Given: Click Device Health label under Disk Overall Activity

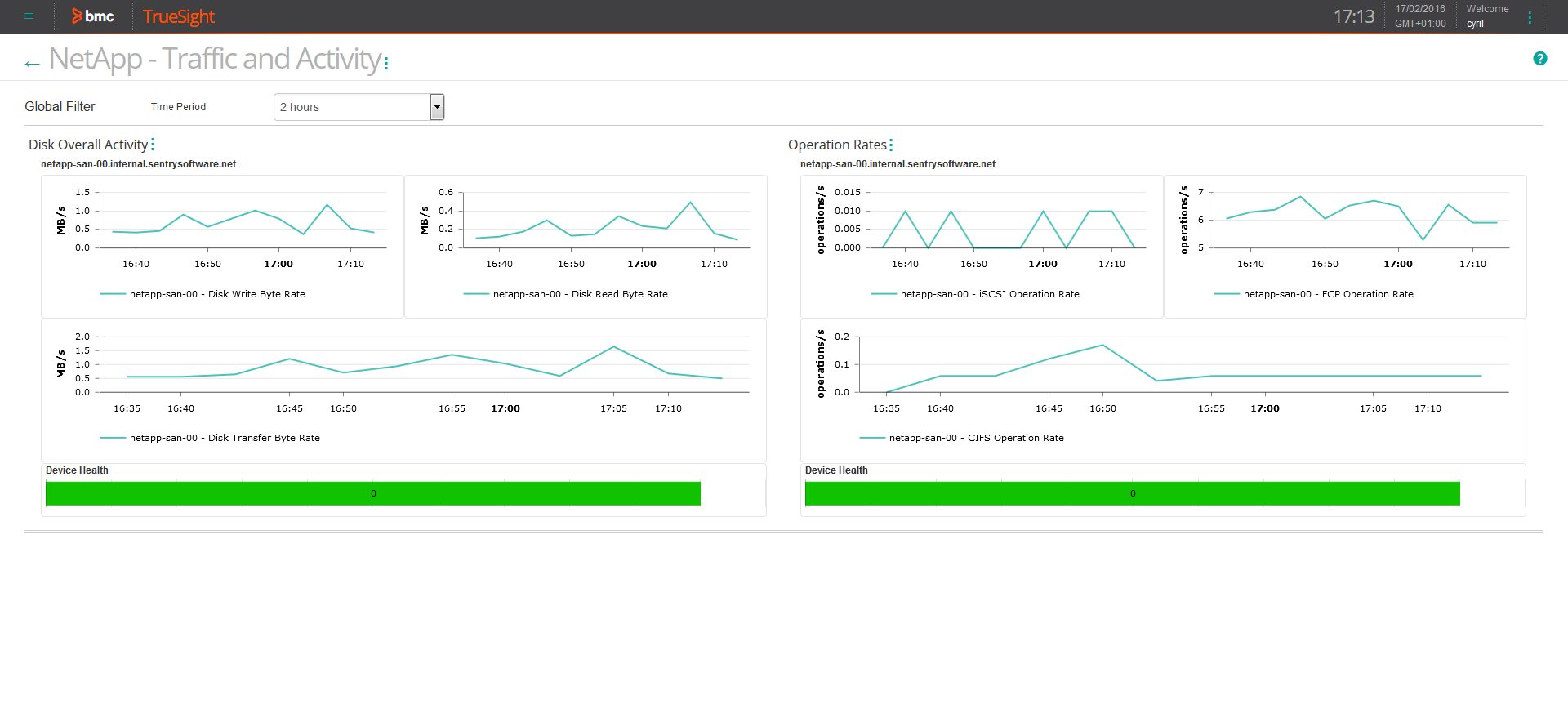Looking at the screenshot, I should click(x=77, y=470).
